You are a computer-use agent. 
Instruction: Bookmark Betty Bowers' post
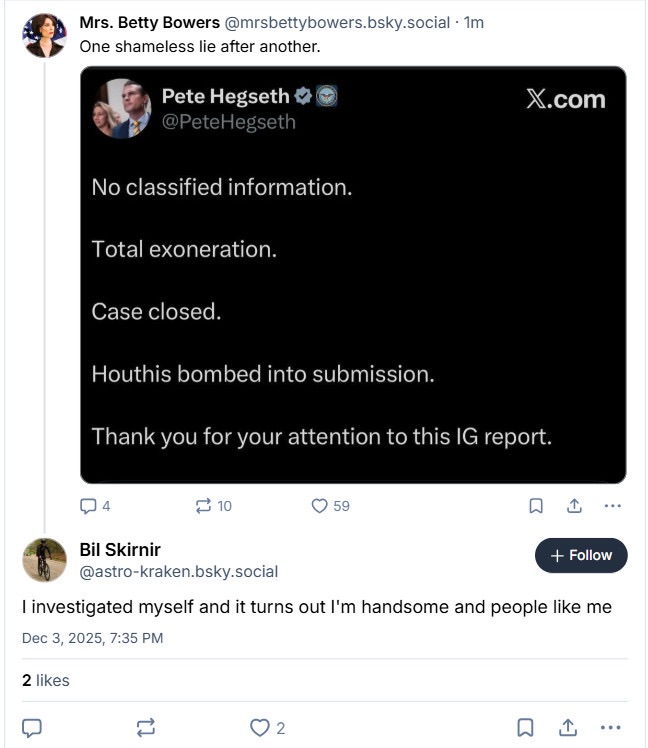pos(536,506)
